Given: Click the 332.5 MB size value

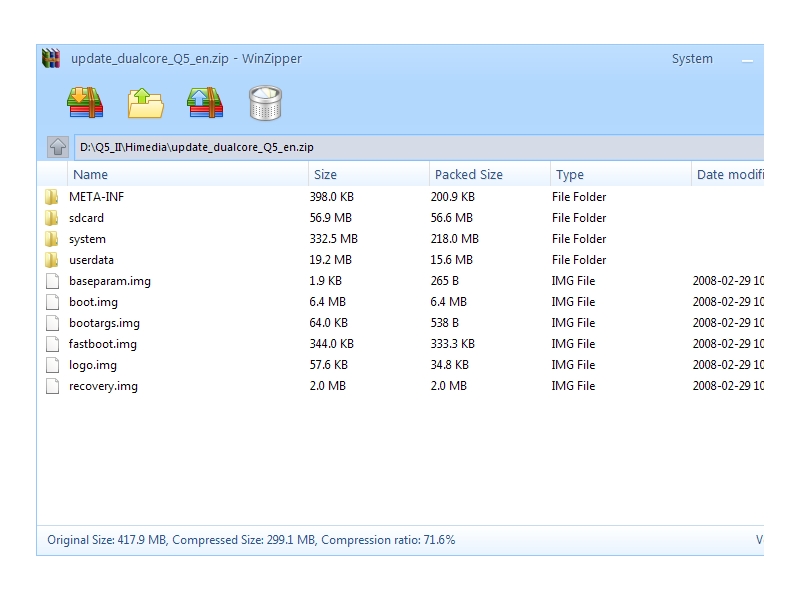Looking at the screenshot, I should [x=334, y=239].
